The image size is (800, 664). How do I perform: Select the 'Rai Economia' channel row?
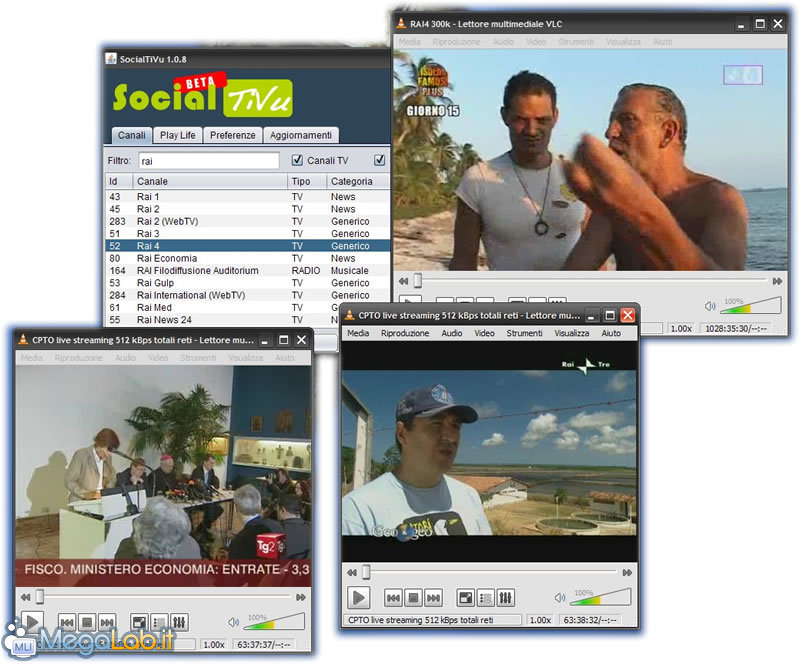pos(247,258)
